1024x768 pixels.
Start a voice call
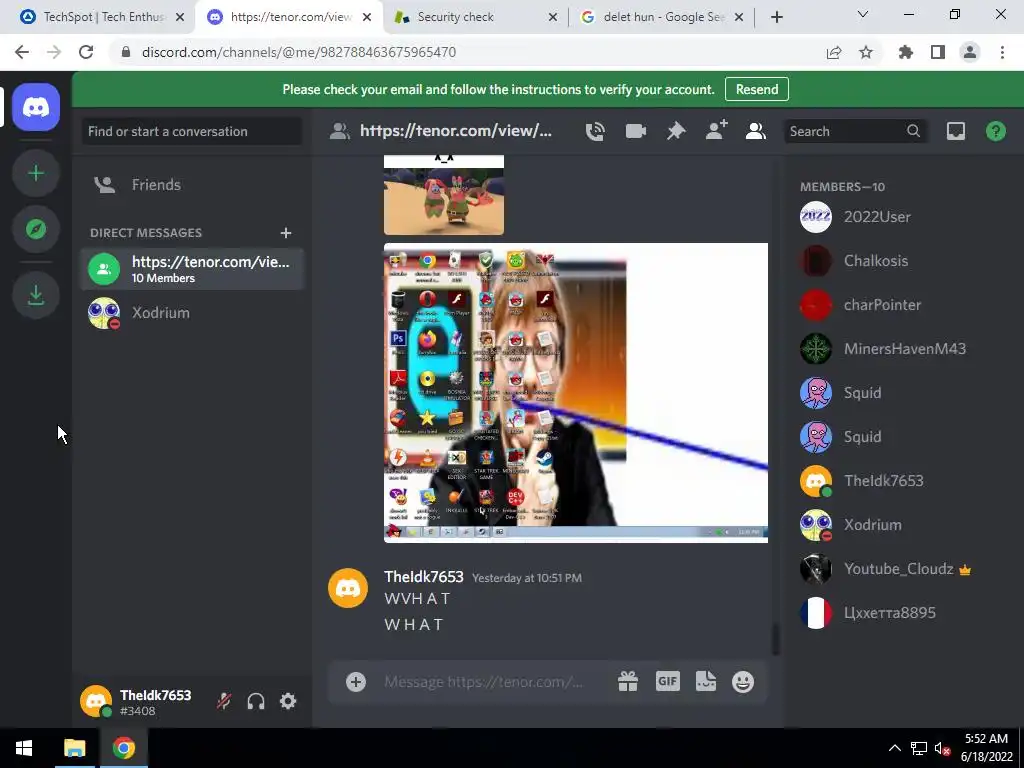595,131
